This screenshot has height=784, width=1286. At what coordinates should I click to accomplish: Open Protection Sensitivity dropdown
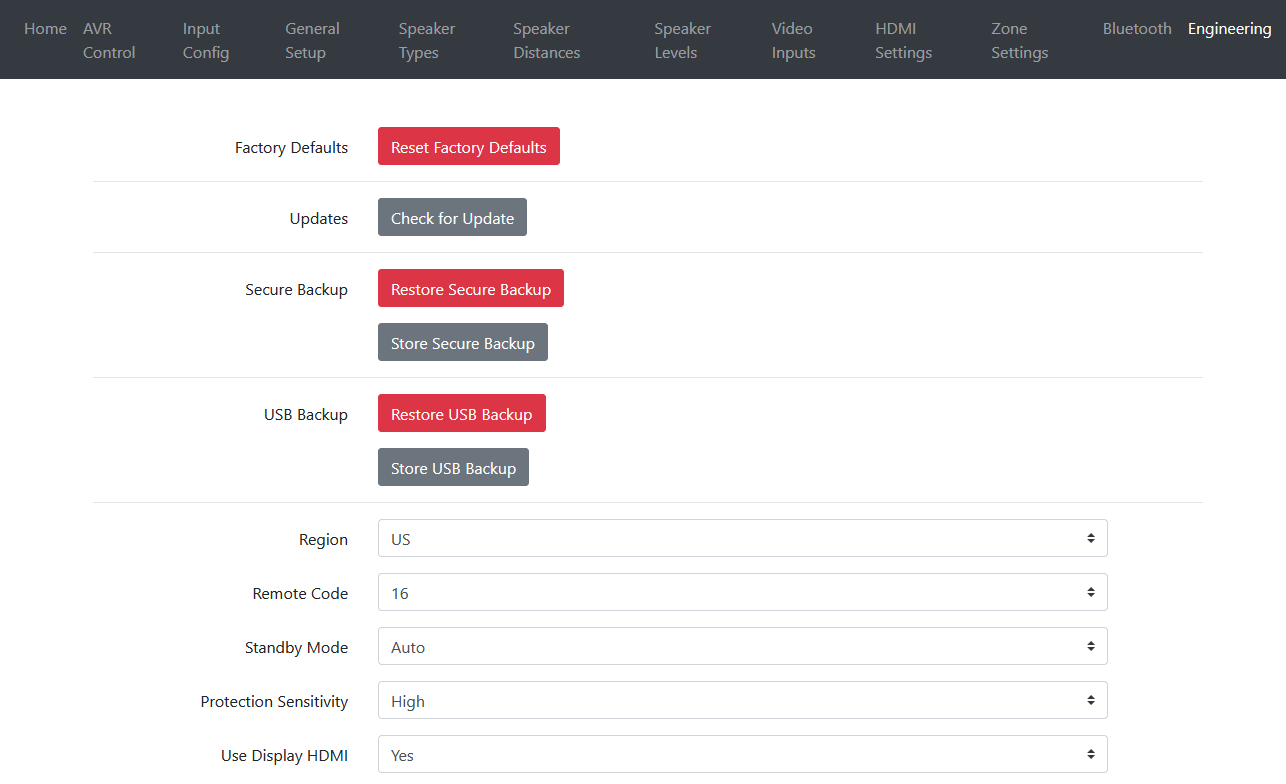[742, 701]
